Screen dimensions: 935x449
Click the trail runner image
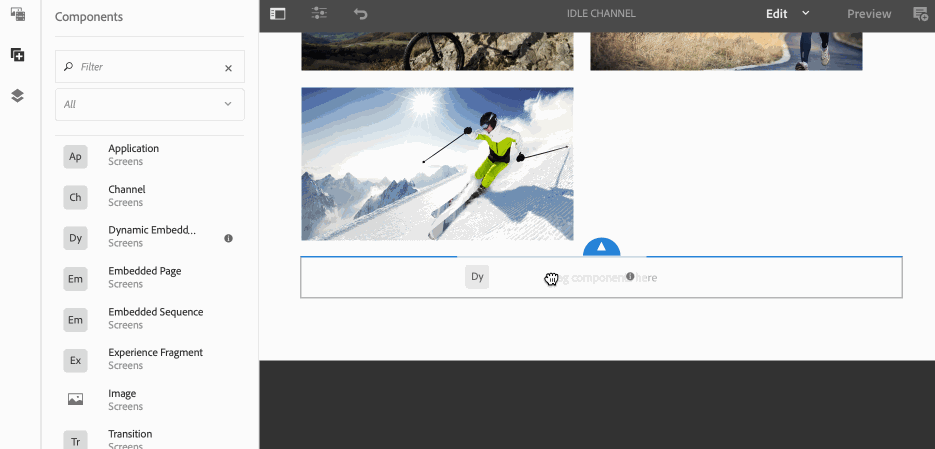tap(726, 51)
